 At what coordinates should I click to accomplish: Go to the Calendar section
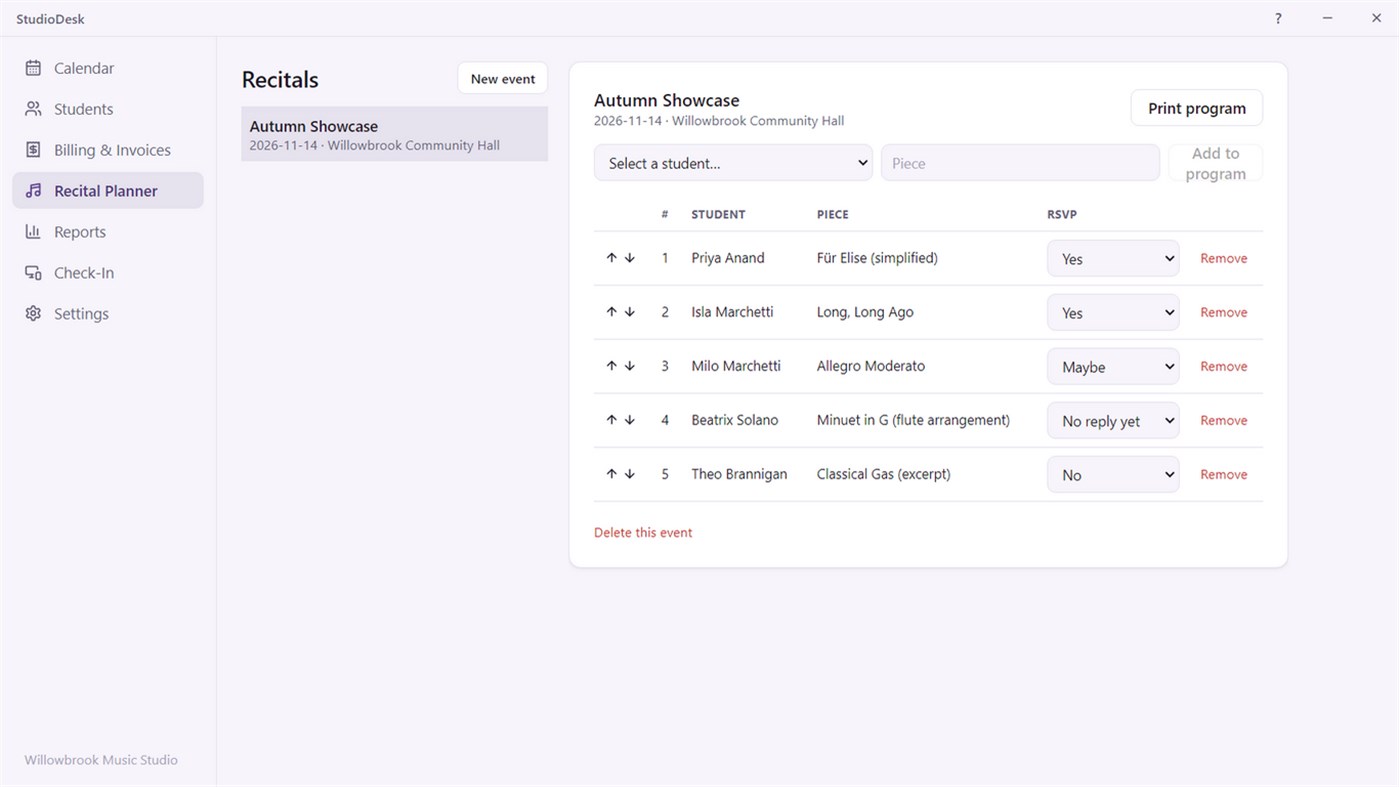(x=108, y=68)
